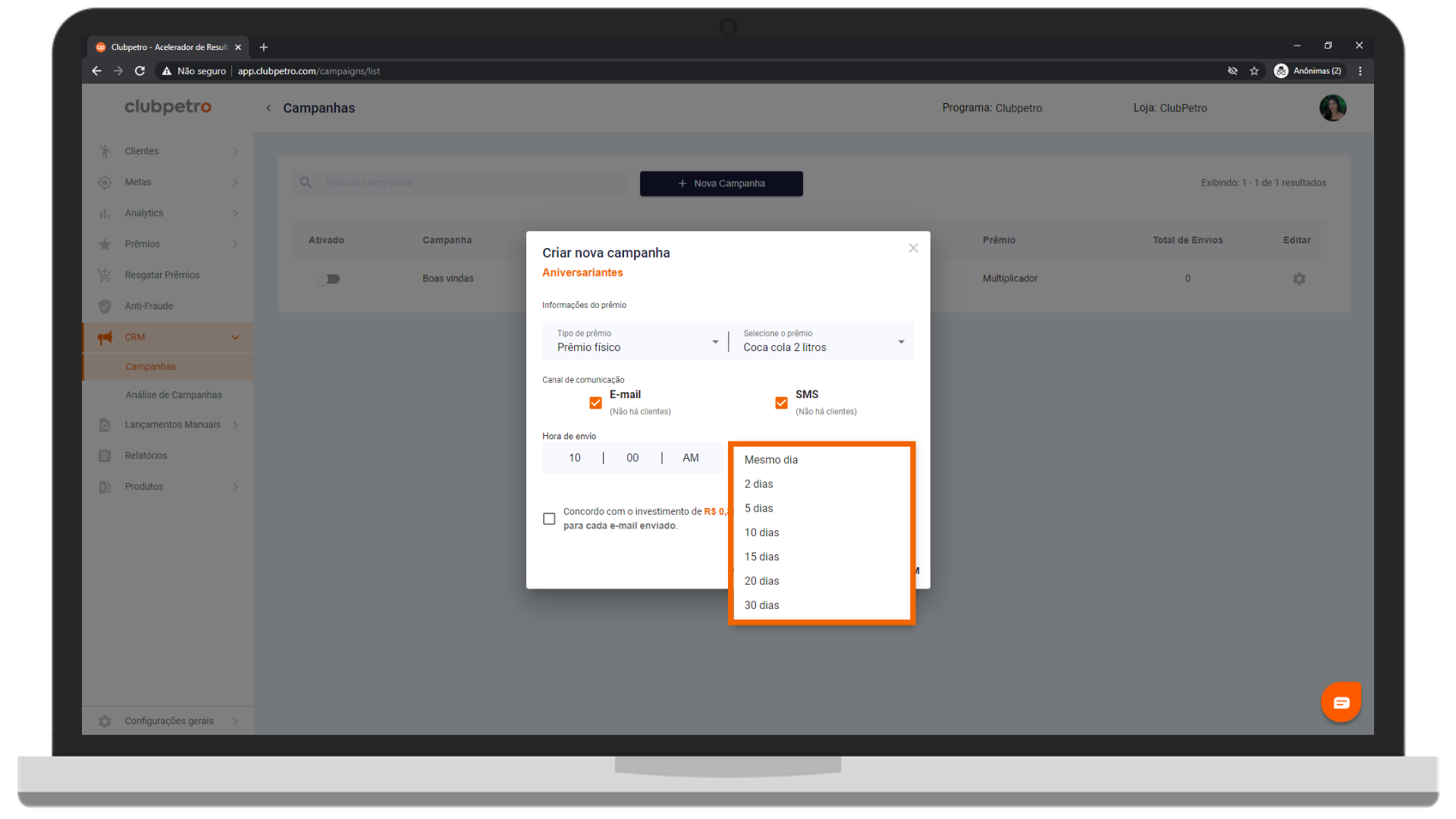Toggle the Boas vindas activation switch
1456x819 pixels.
[328, 279]
